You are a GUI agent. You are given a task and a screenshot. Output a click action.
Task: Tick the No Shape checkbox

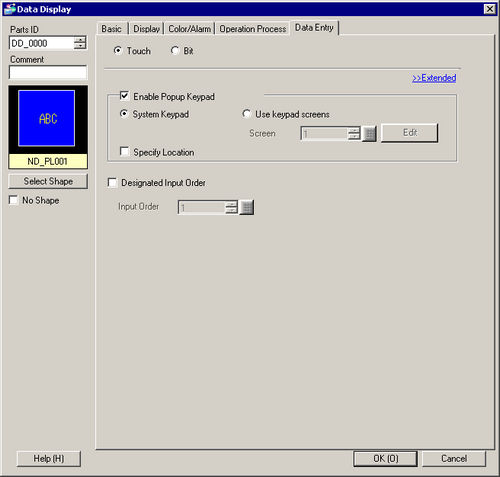(x=14, y=200)
